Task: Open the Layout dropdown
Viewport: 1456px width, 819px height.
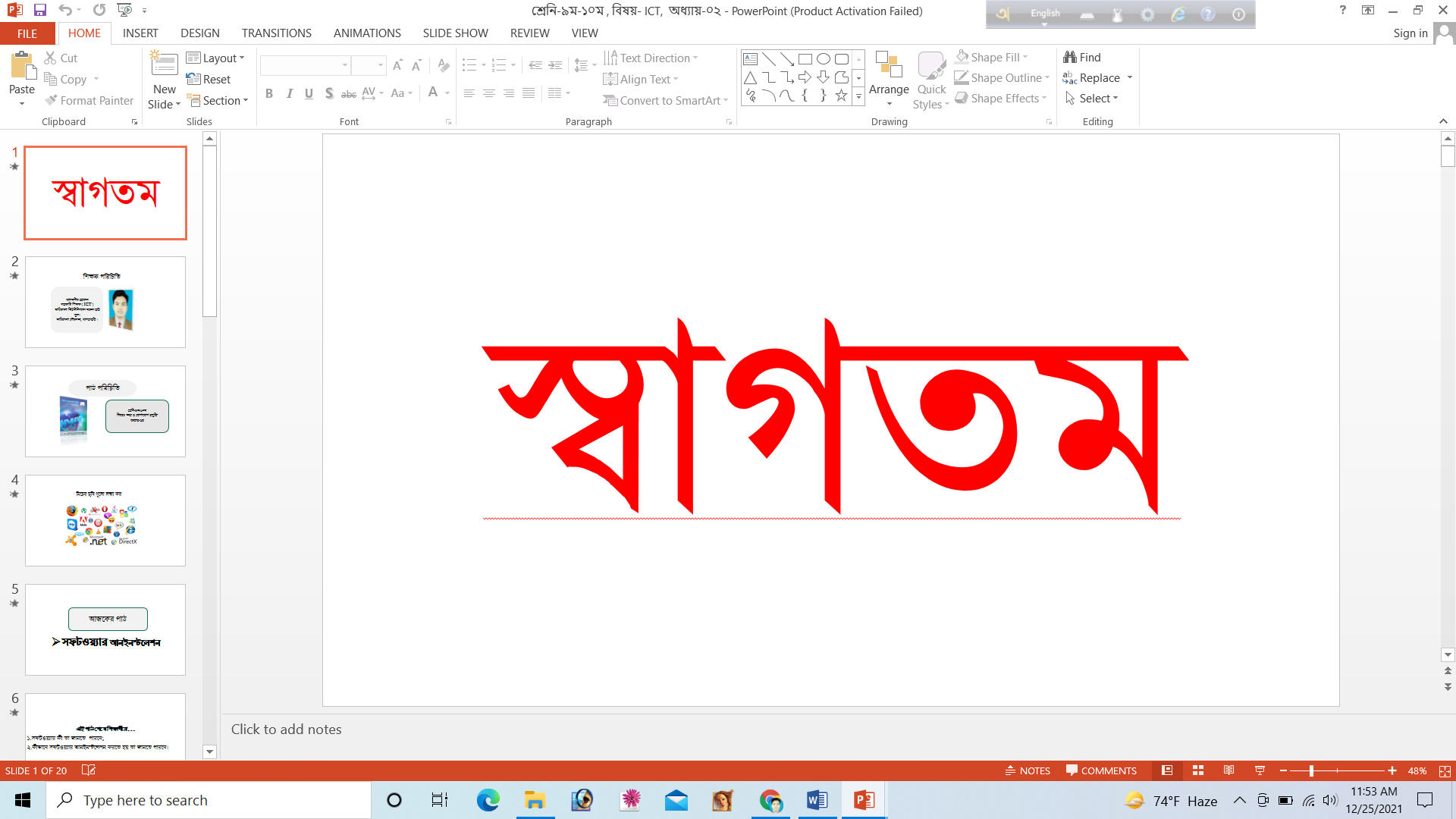Action: click(x=216, y=58)
